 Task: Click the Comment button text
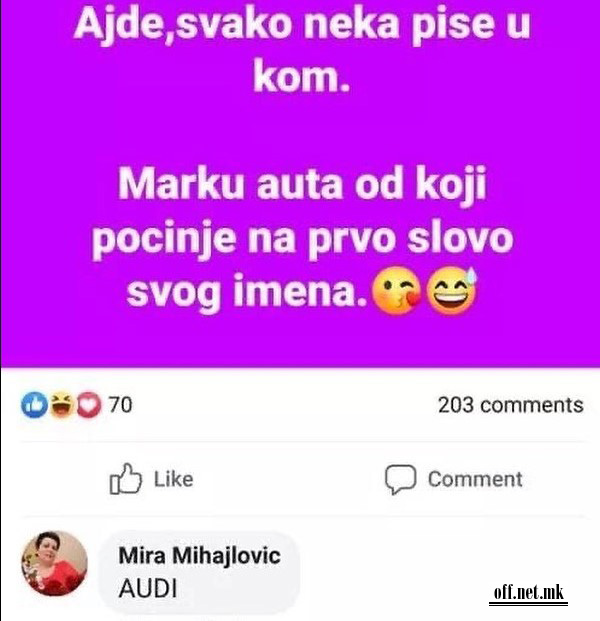point(475,479)
